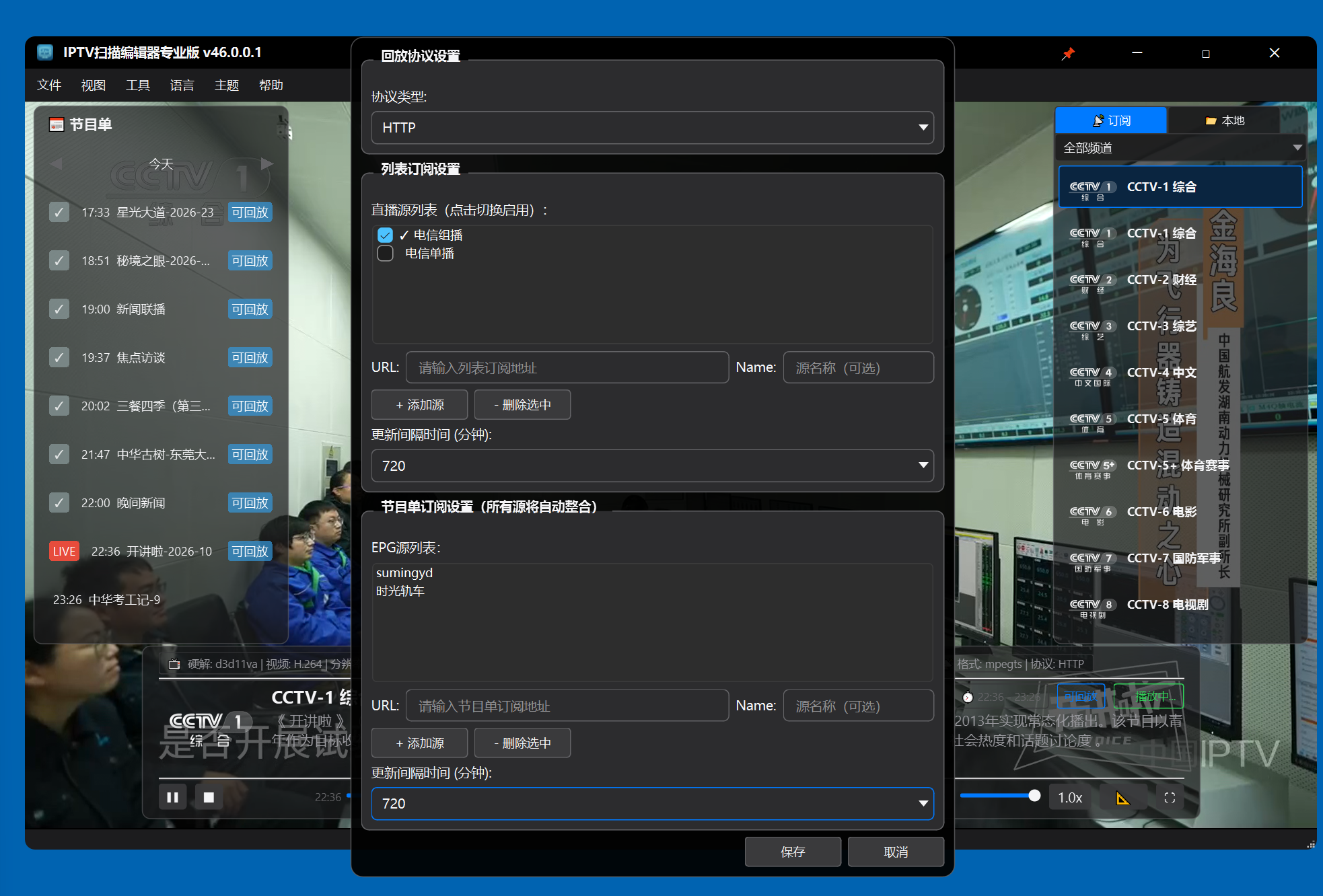Toggle fullscreen mode icon
This screenshot has height=896, width=1323.
[x=1170, y=798]
